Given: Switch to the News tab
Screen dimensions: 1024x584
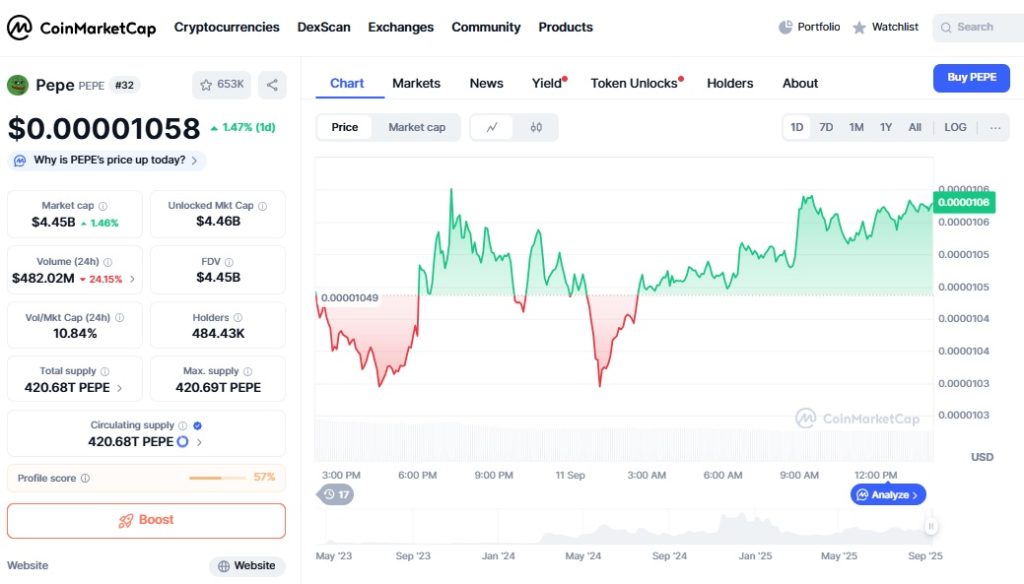Looking at the screenshot, I should pos(487,84).
